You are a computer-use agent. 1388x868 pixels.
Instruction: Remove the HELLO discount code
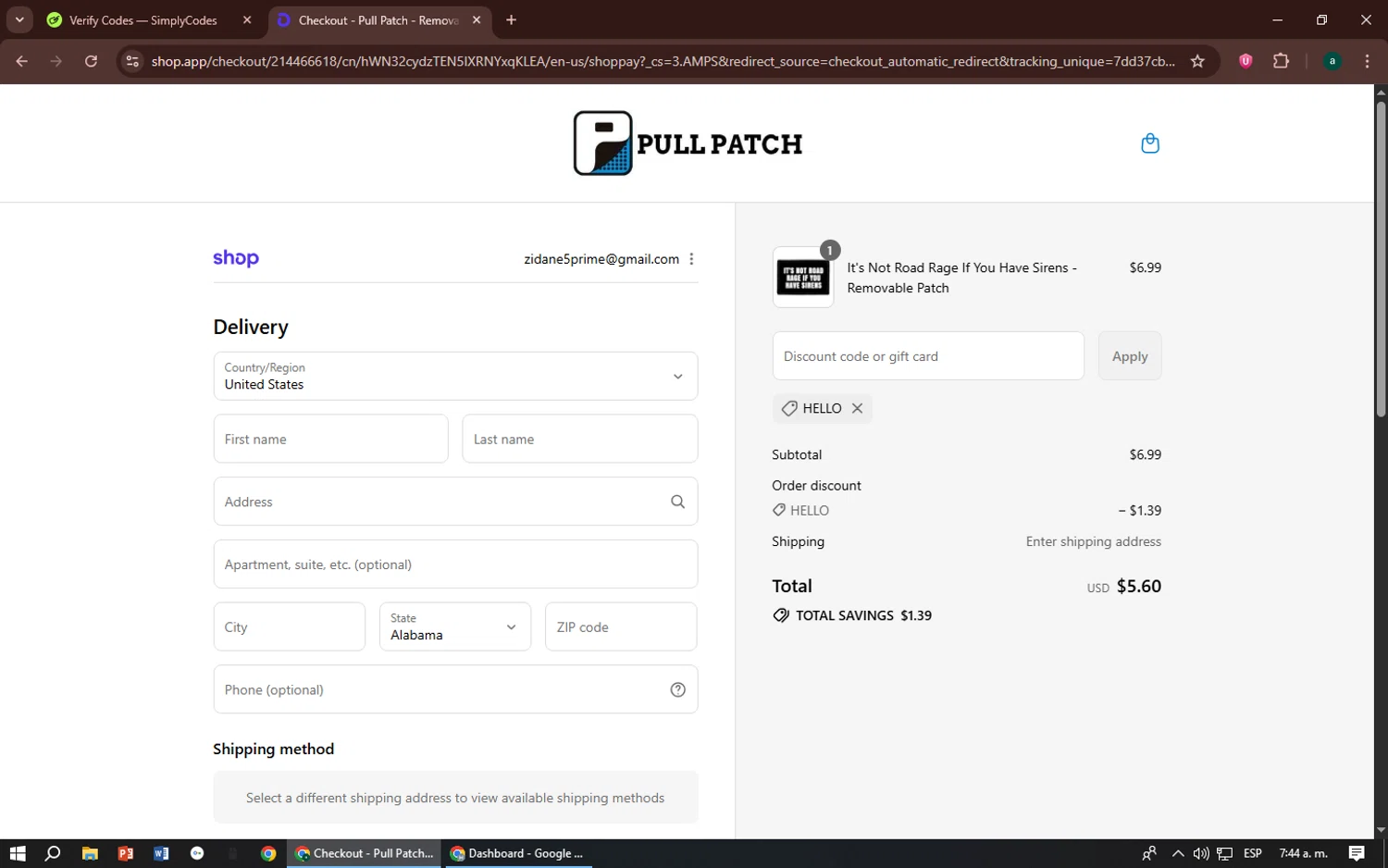tap(857, 408)
